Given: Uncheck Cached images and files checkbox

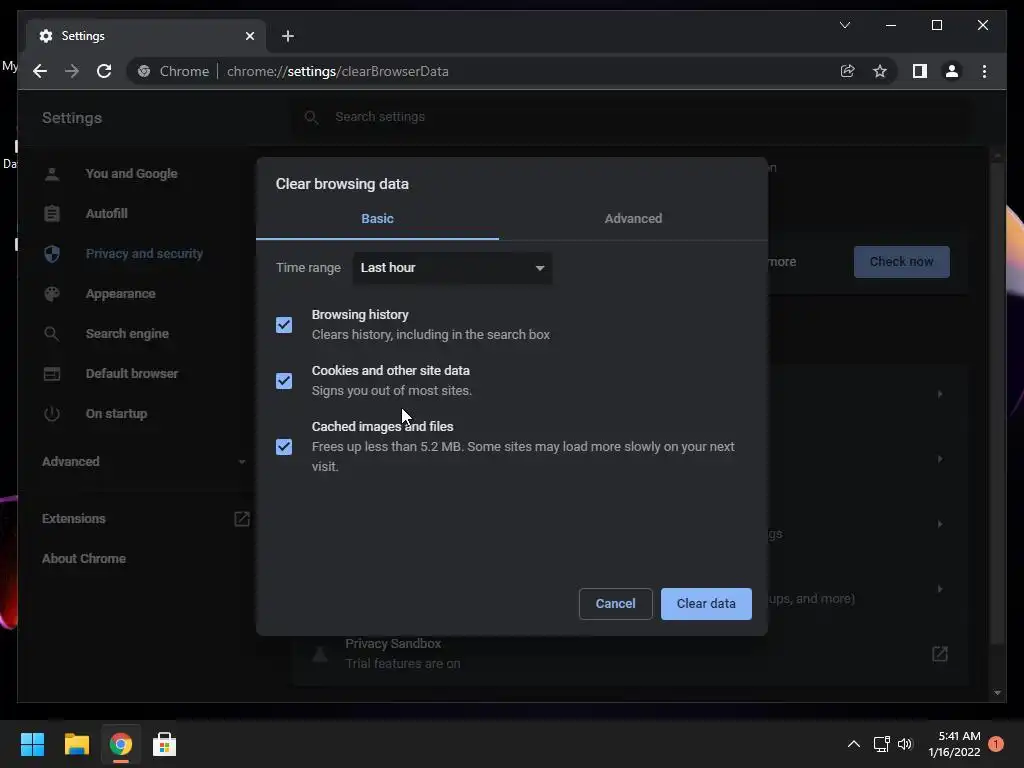Looking at the screenshot, I should (284, 447).
